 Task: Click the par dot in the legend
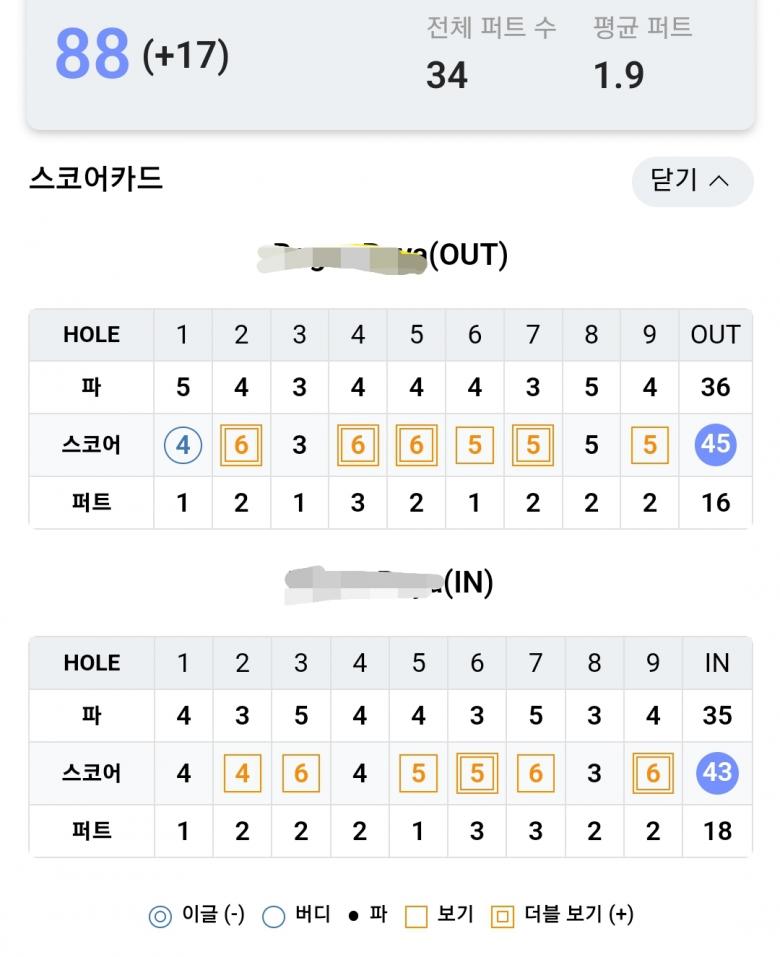[x=353, y=916]
